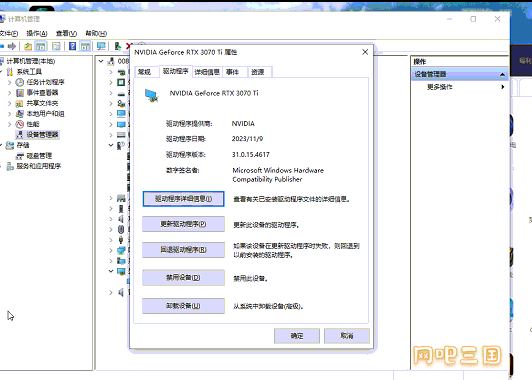532x380 pixels.
Task: Expand the 事件查看器 node
Action: (x=10, y=93)
